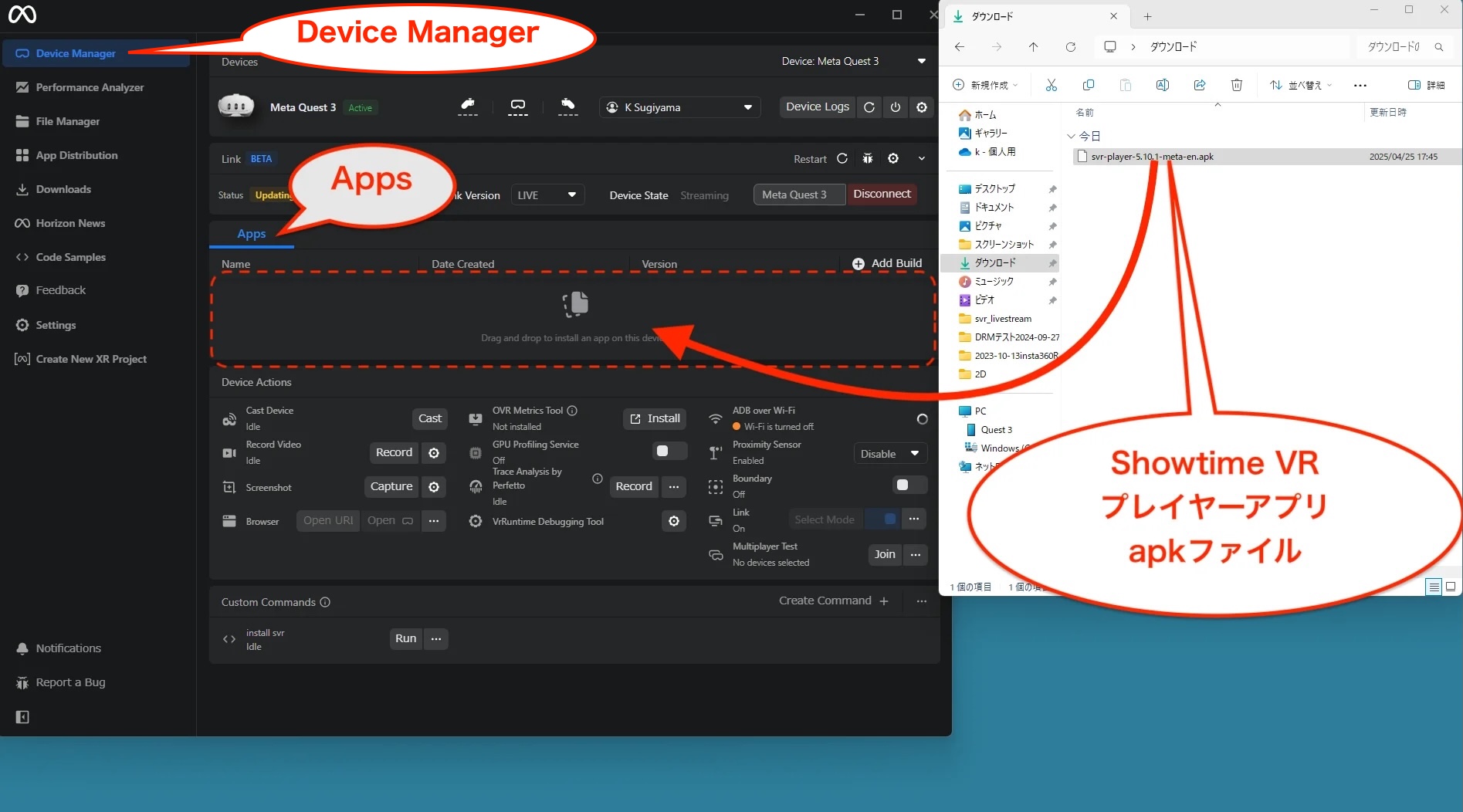Toggle the Boundary switch
Image resolution: width=1463 pixels, height=812 pixels.
(x=909, y=486)
